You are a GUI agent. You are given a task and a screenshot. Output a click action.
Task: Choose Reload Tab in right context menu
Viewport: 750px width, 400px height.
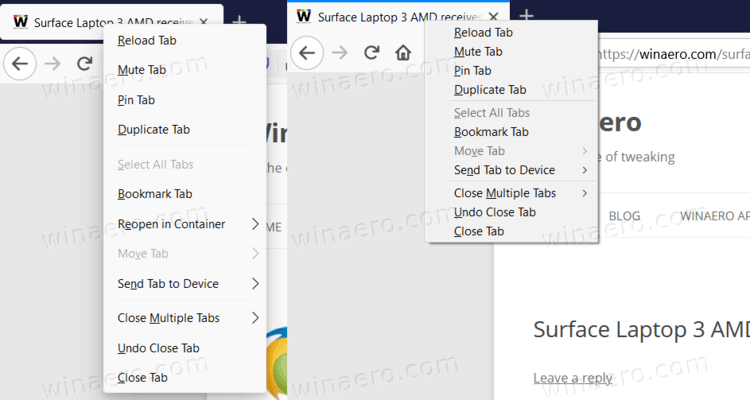click(x=511, y=33)
